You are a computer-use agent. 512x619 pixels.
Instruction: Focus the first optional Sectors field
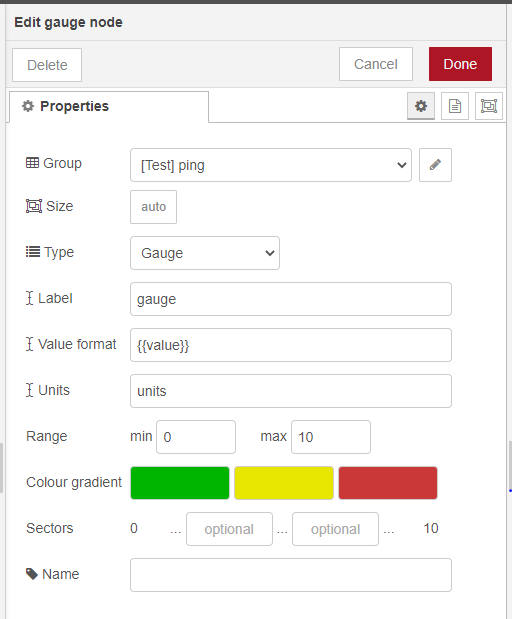tap(229, 529)
